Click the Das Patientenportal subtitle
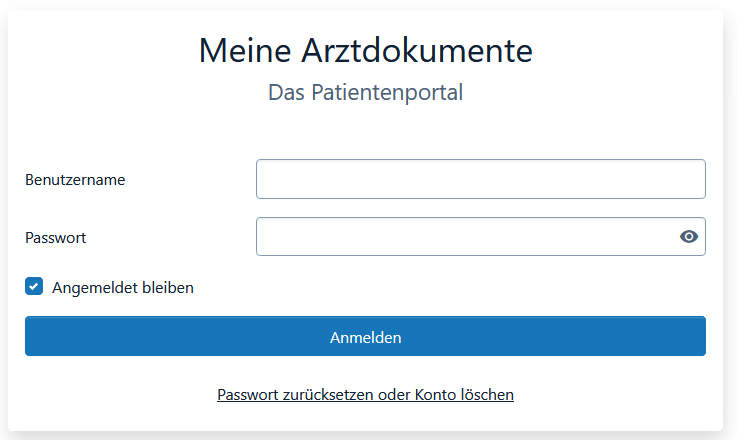The height and width of the screenshot is (440, 737). pos(365,93)
